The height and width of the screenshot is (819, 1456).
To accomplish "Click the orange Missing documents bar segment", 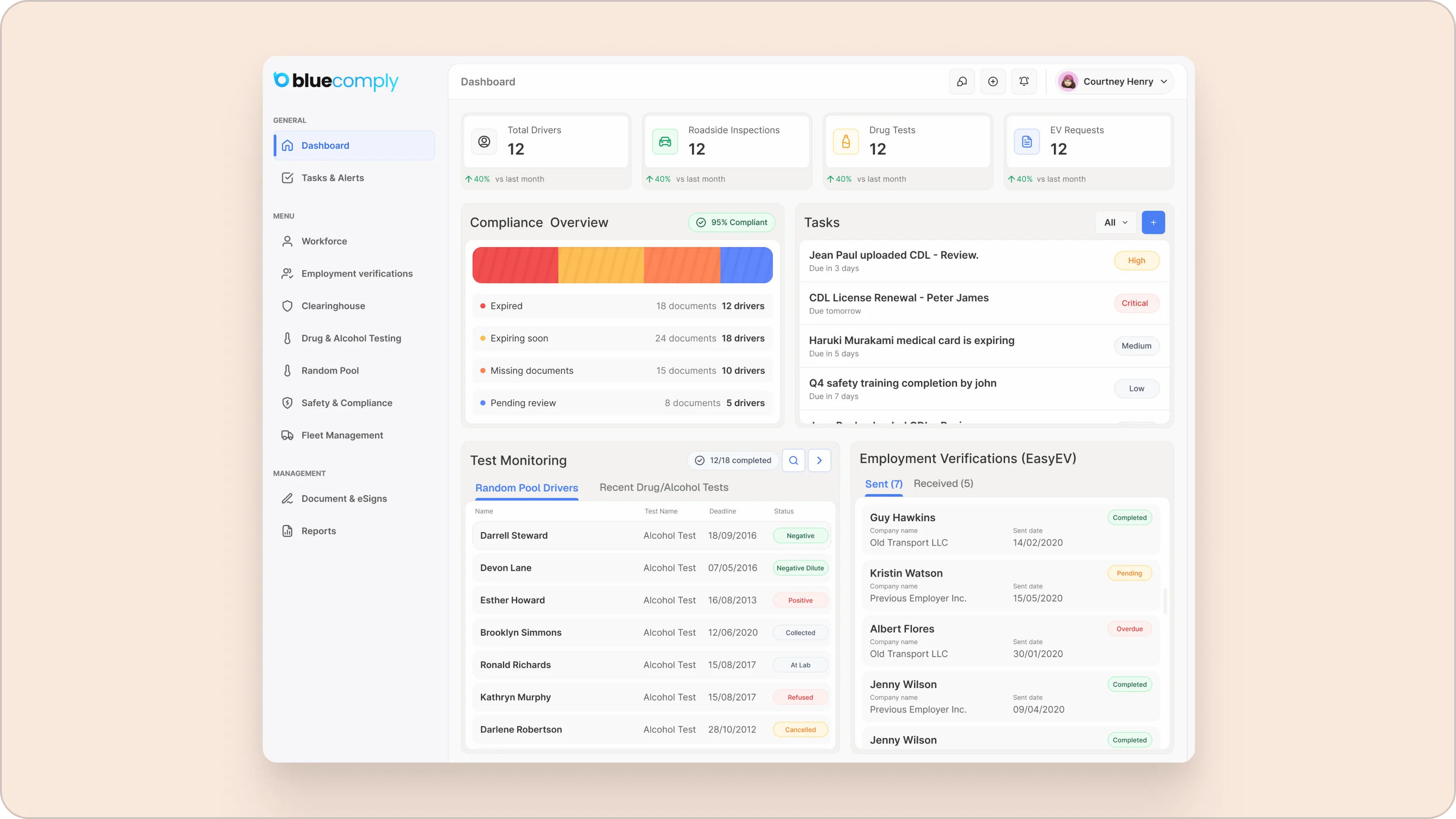I will (x=682, y=265).
